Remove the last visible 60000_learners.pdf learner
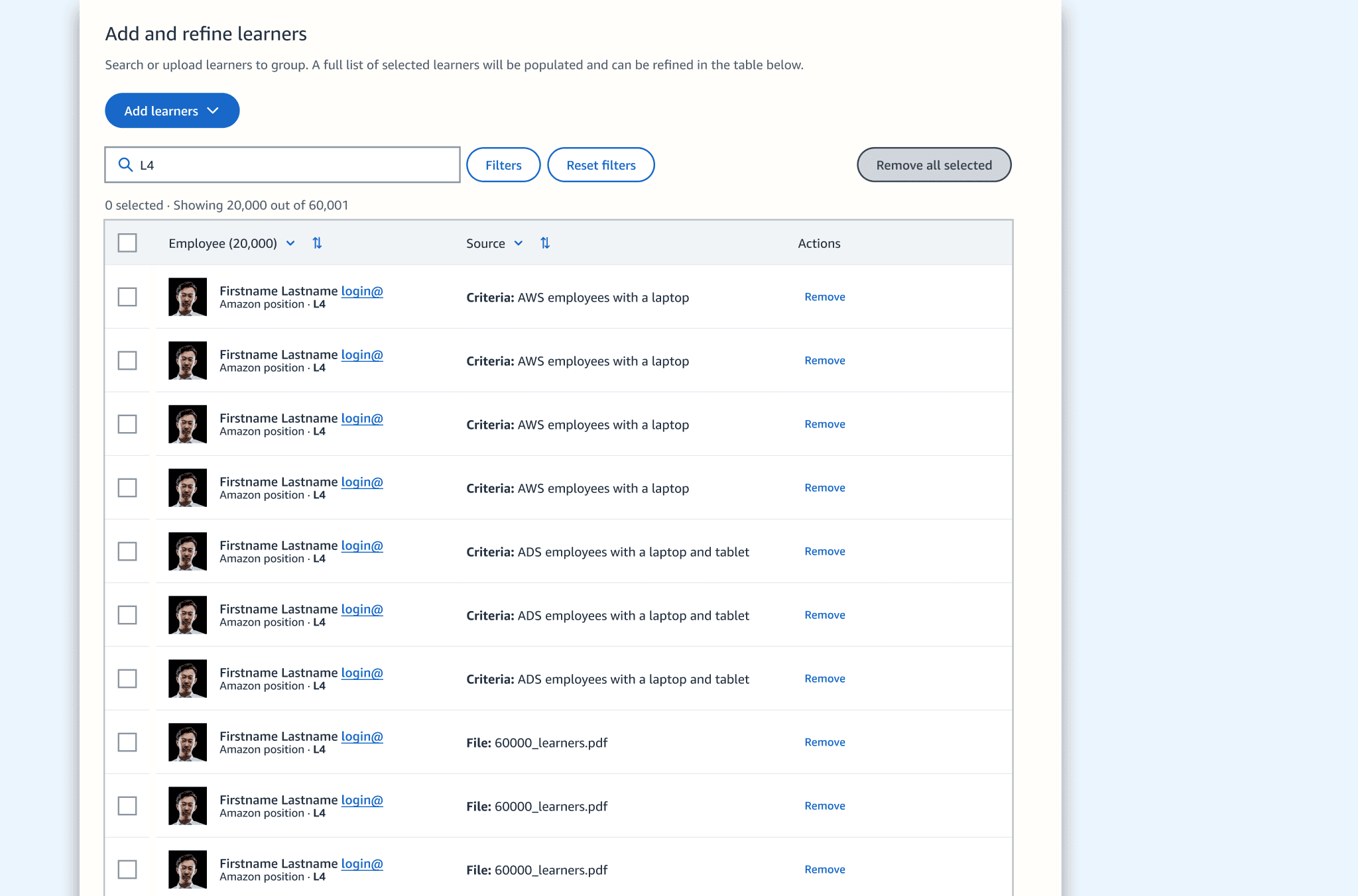The image size is (1358, 896). 825,869
